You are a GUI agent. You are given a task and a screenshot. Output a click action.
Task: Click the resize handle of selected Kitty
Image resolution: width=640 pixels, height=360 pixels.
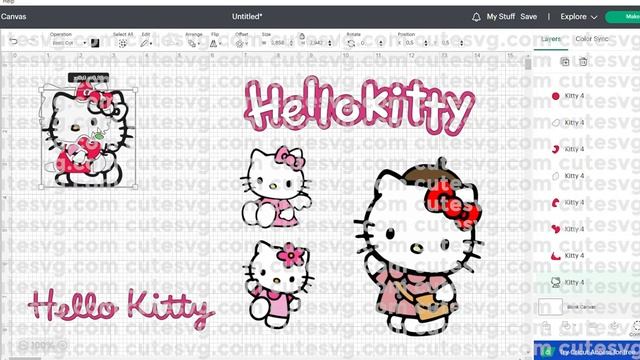tap(135, 187)
